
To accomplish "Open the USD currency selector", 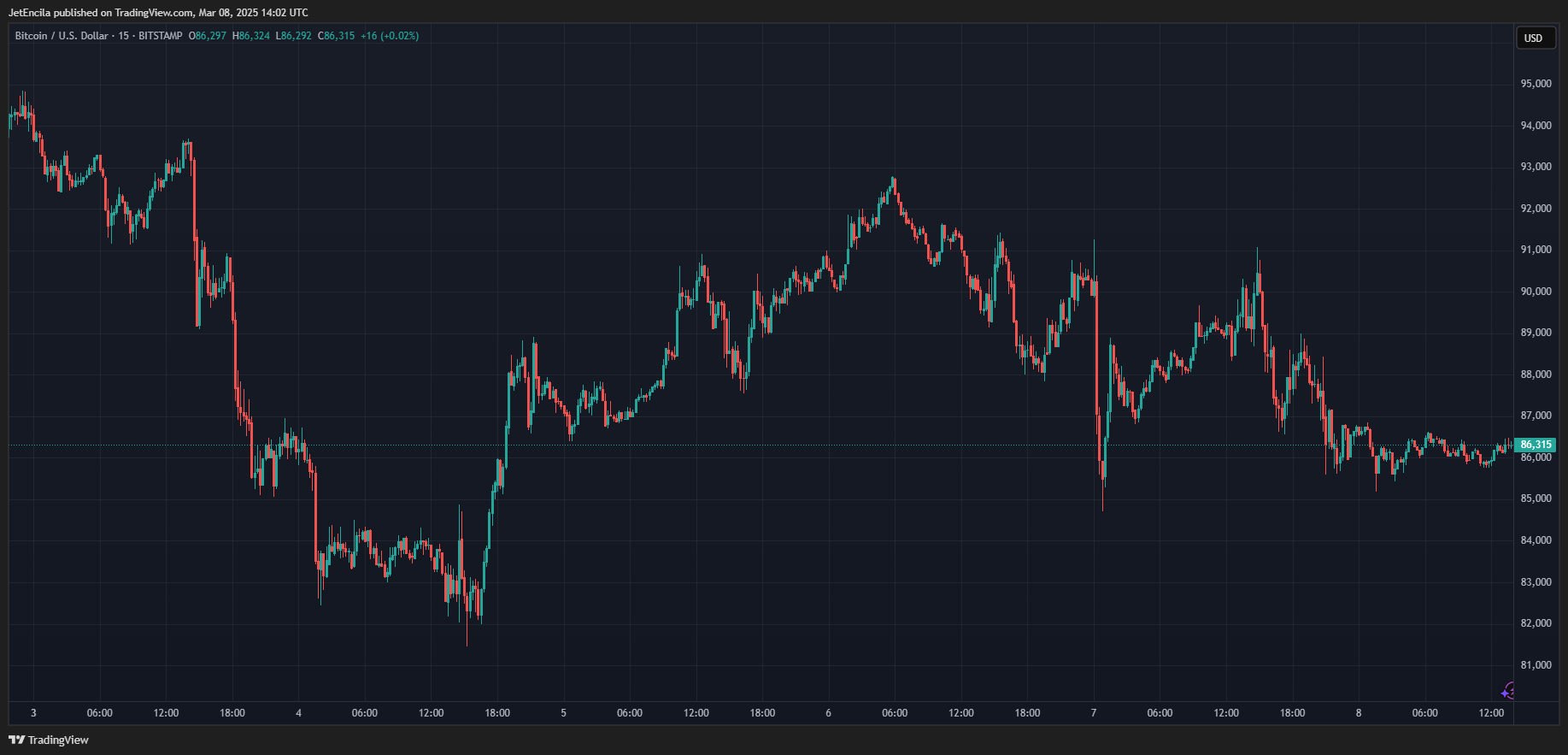I will 1534,38.
